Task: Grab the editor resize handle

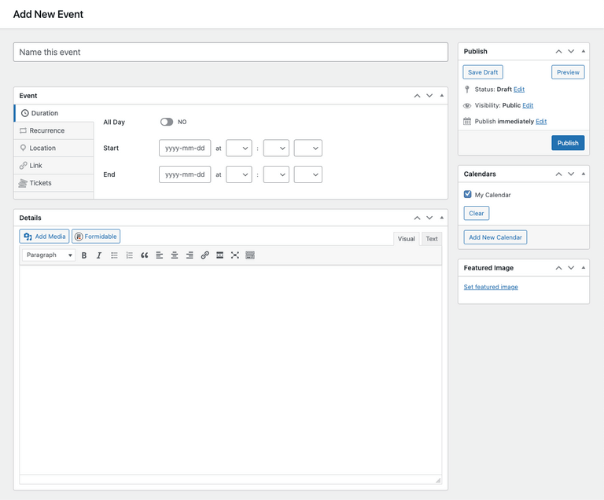Action: 438,480
